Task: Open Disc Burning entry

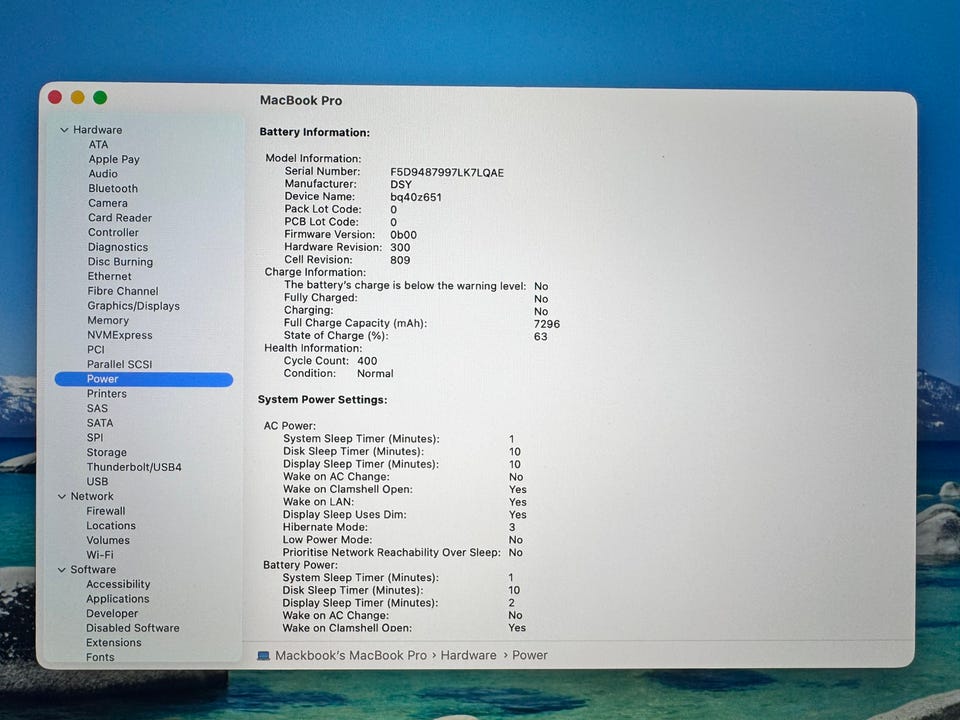Action: (x=120, y=262)
